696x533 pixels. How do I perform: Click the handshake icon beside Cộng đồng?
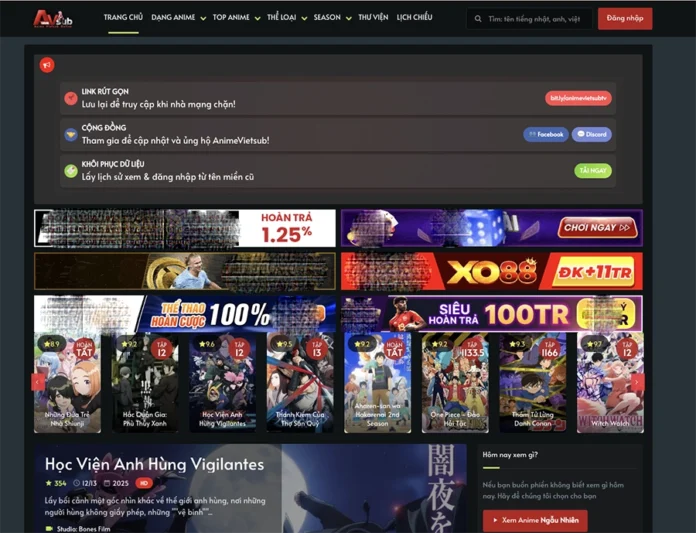point(71,134)
